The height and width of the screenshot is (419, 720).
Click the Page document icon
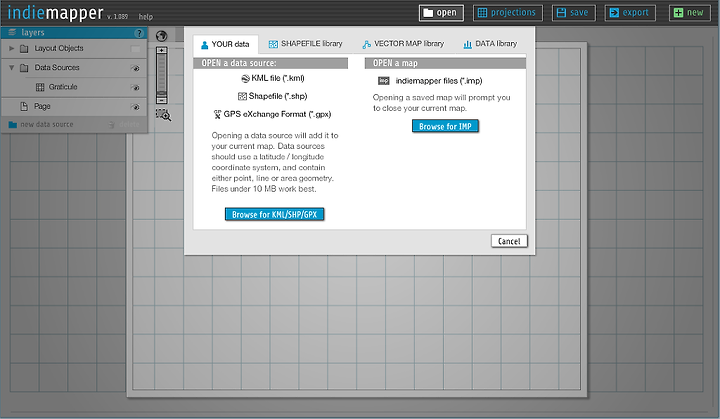[24, 107]
